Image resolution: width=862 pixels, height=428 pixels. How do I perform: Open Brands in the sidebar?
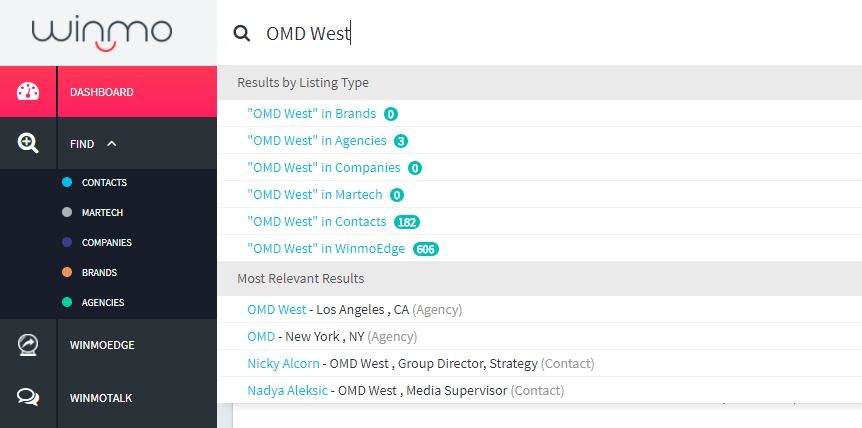tap(99, 273)
